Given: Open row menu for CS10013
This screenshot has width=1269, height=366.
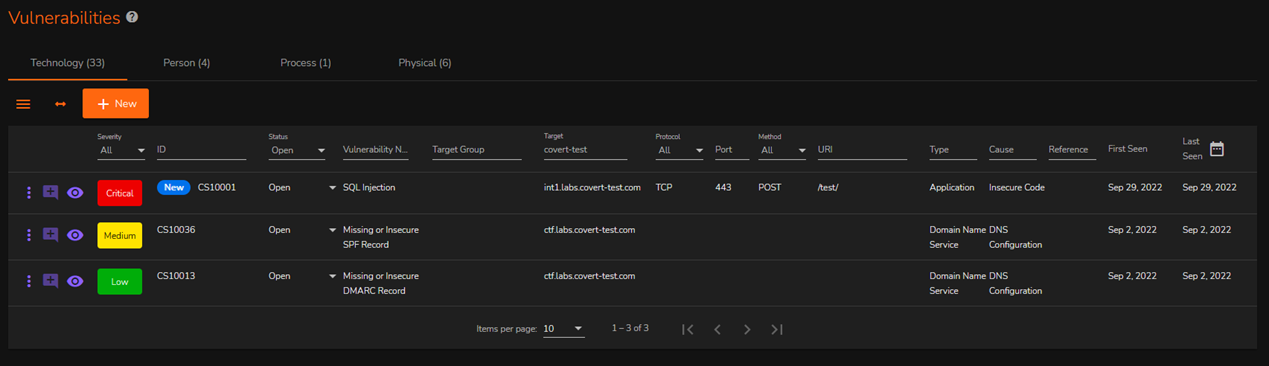Looking at the screenshot, I should 28,281.
